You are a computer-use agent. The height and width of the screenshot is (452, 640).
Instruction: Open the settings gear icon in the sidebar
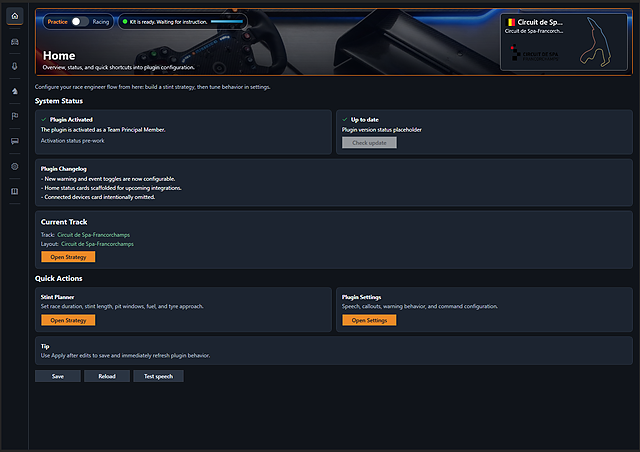point(15,166)
